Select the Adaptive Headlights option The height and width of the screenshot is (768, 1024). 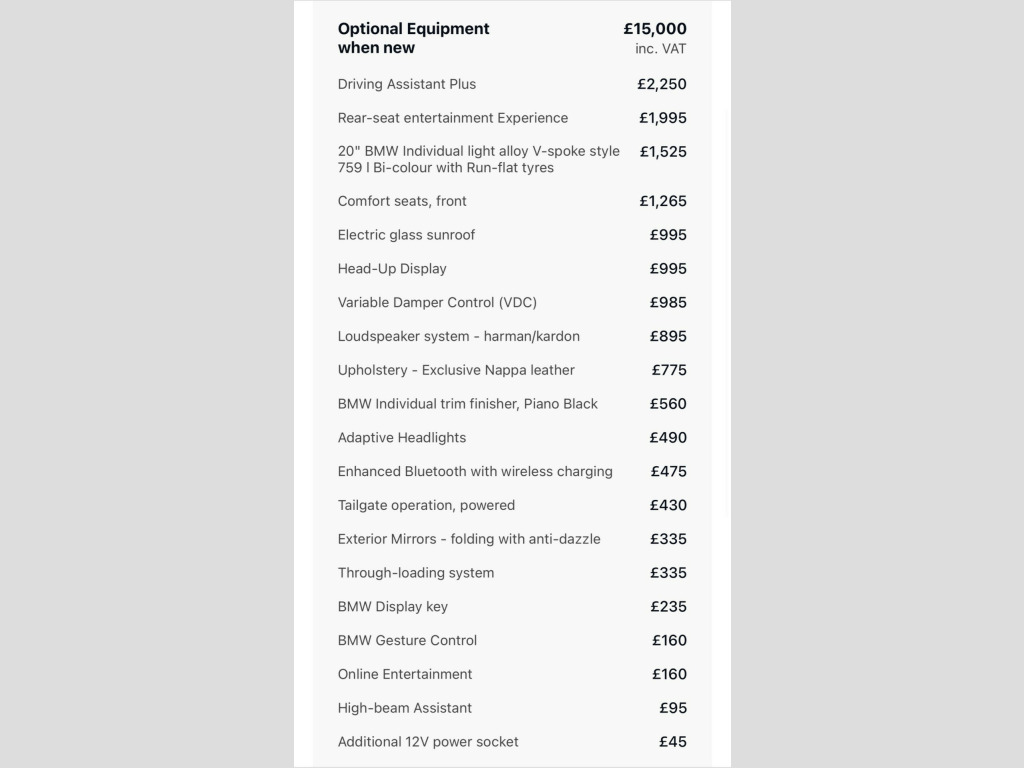(x=402, y=438)
